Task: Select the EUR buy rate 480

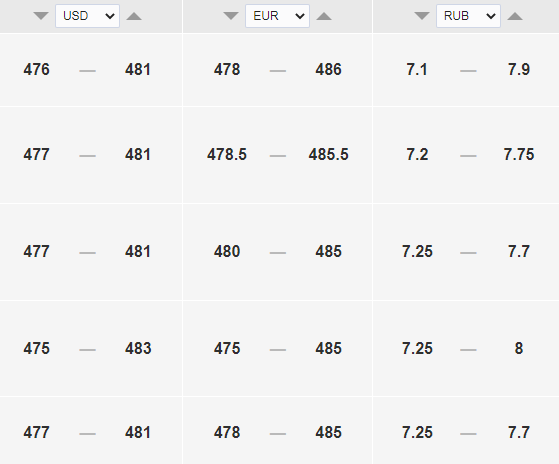Action: point(227,252)
